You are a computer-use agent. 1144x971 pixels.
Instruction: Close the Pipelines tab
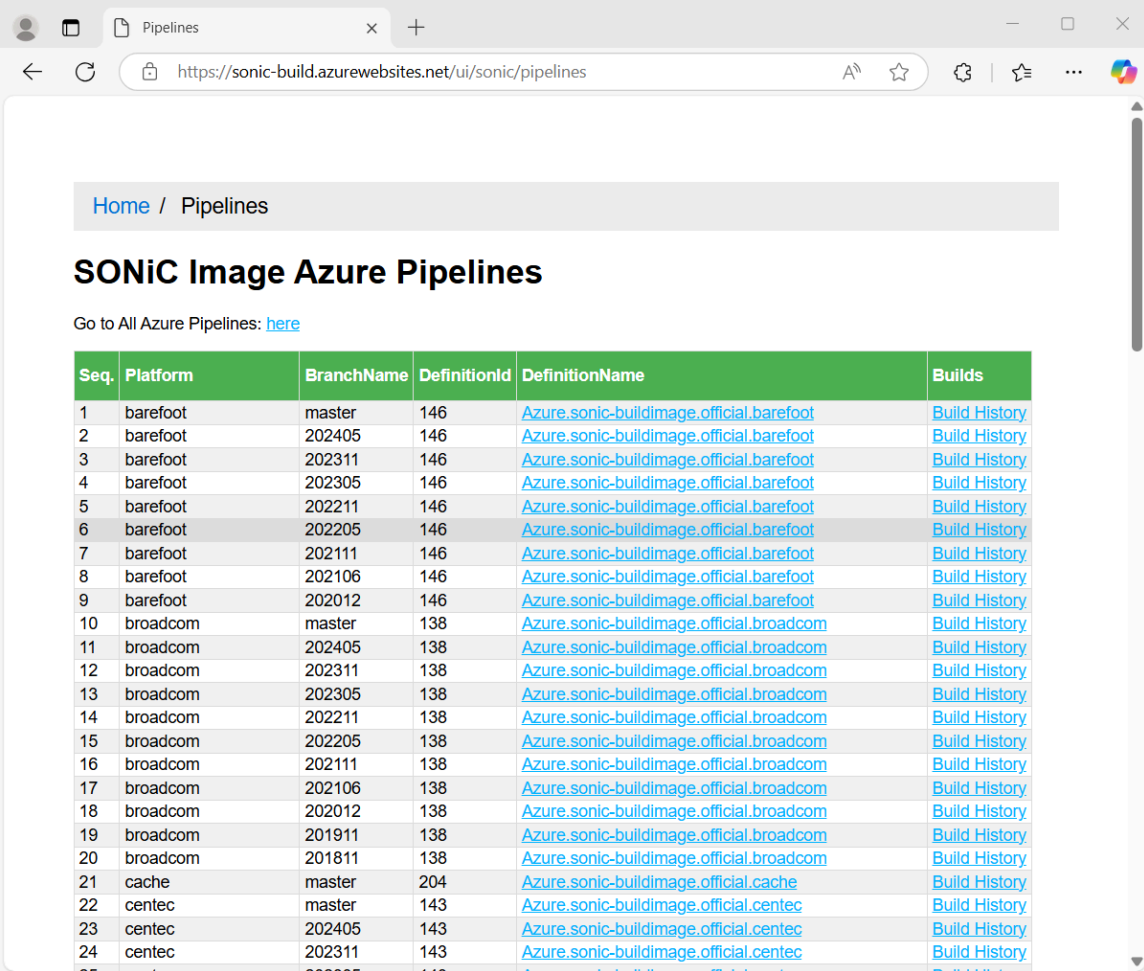(371, 28)
